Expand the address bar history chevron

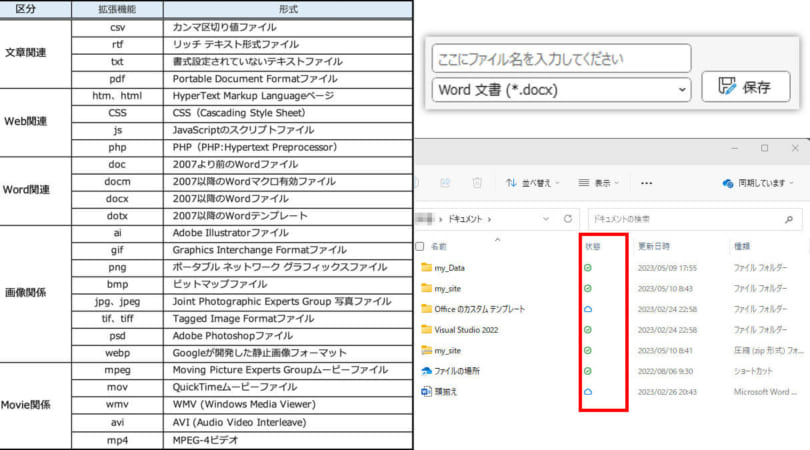pyautogui.click(x=546, y=219)
